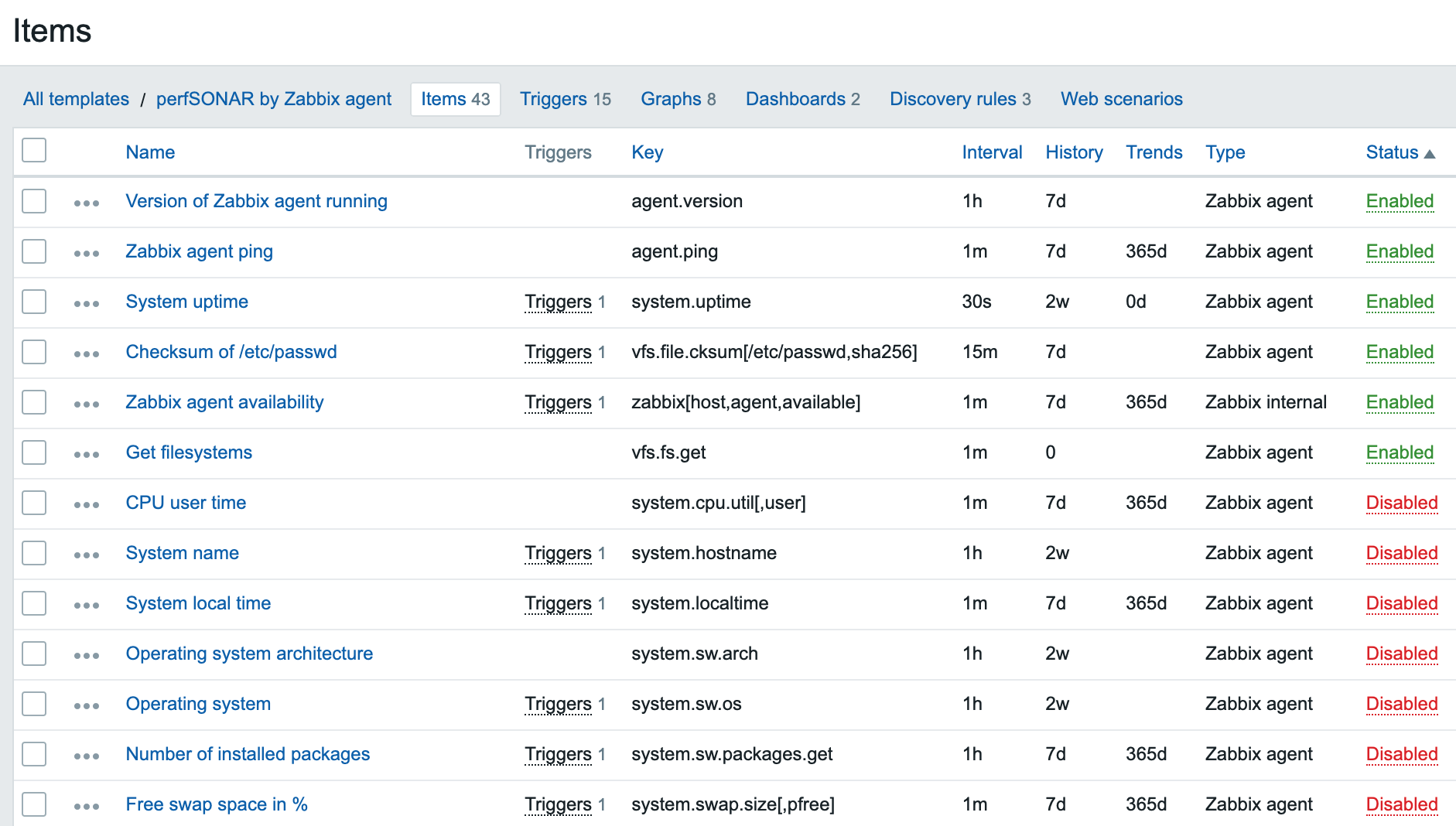Select checkbox for CPU user time
The image size is (1456, 826).
tap(34, 503)
